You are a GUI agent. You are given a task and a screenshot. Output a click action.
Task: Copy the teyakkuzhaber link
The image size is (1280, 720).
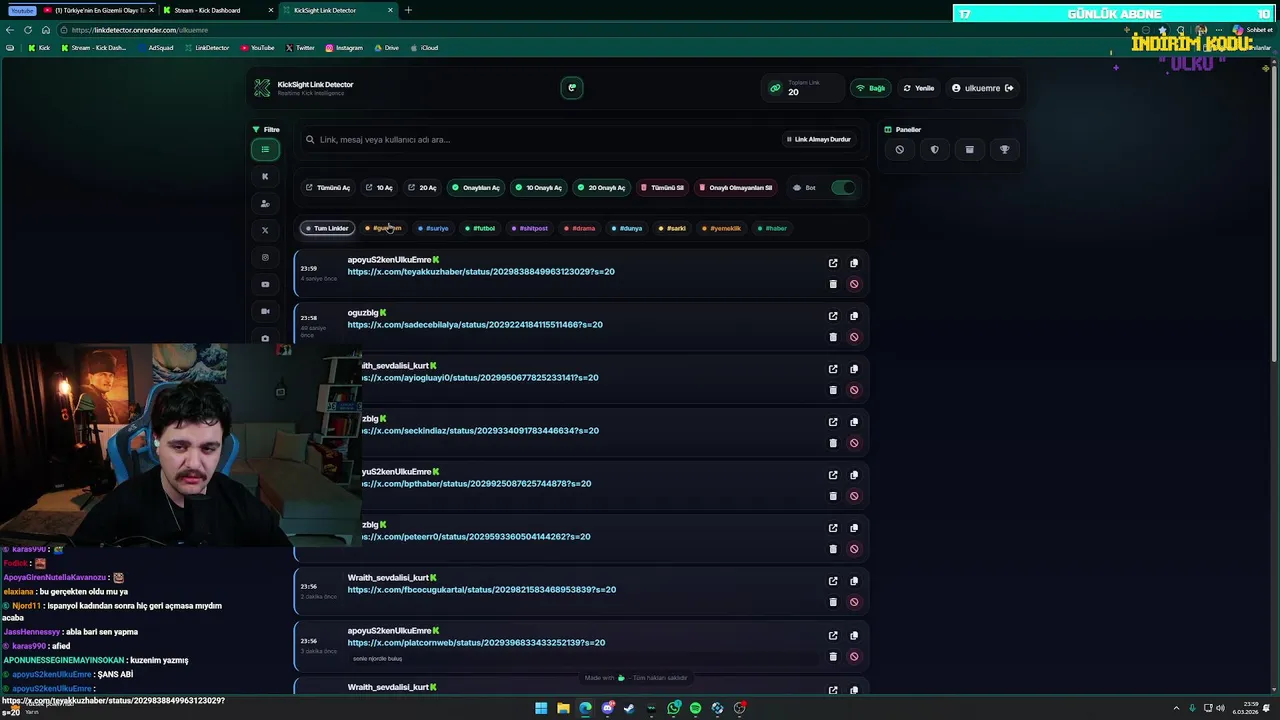point(854,263)
